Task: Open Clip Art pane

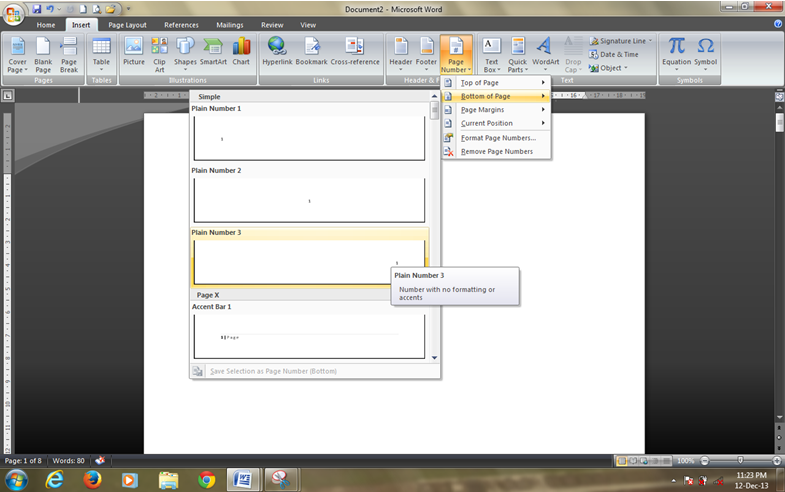Action: click(159, 55)
